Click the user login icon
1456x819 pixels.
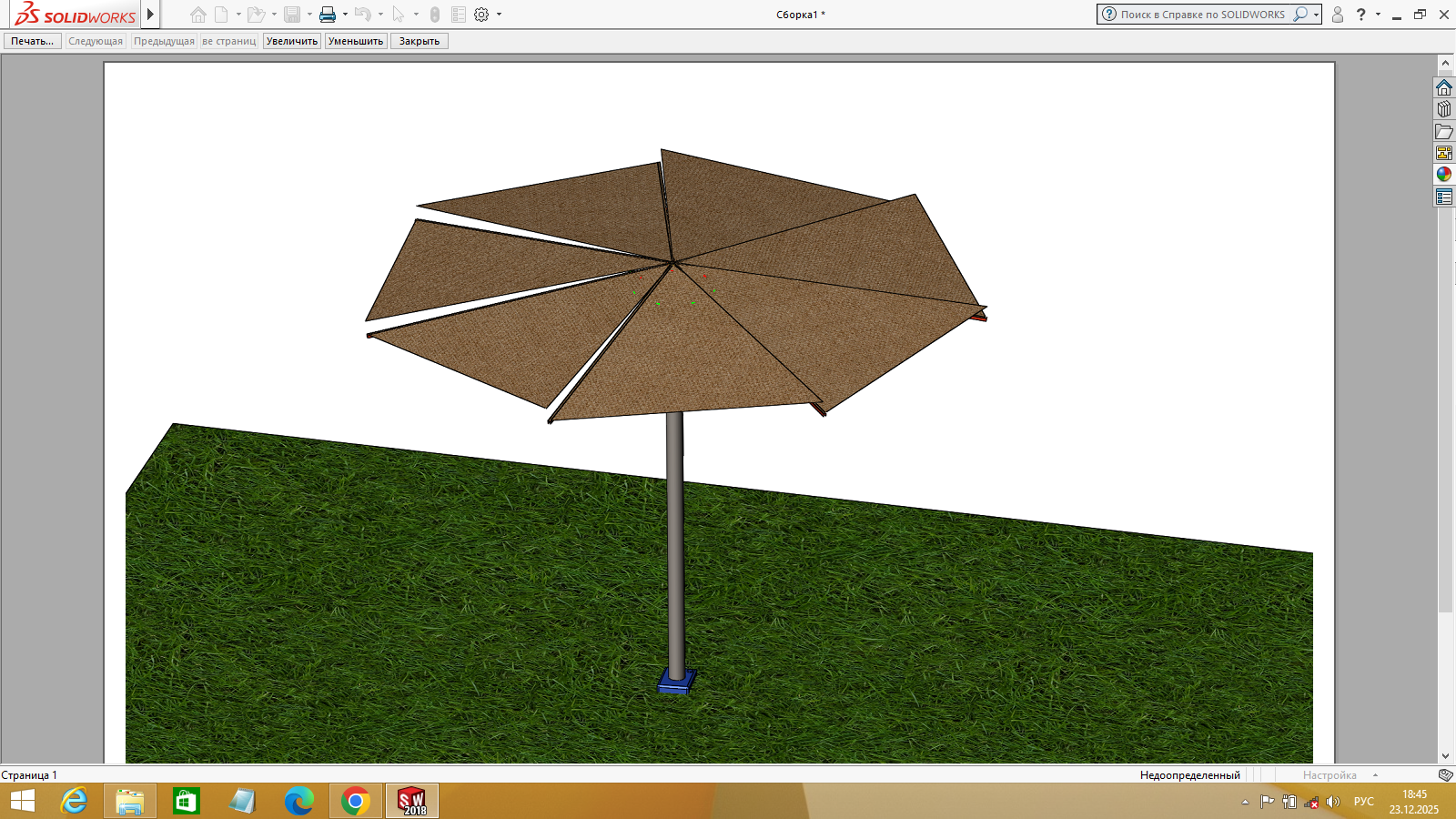1338,15
